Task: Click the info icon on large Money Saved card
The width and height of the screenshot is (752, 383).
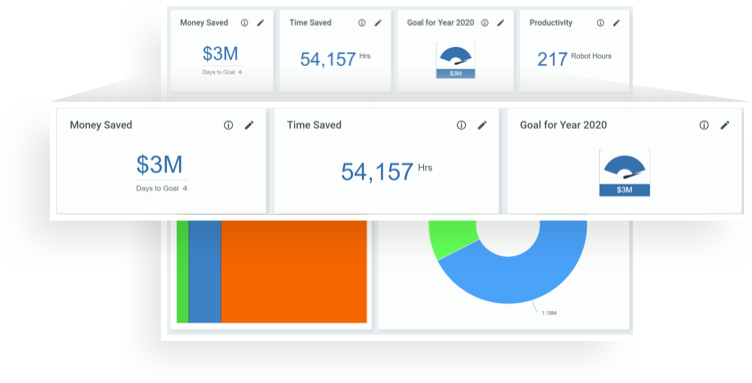Action: click(x=228, y=125)
